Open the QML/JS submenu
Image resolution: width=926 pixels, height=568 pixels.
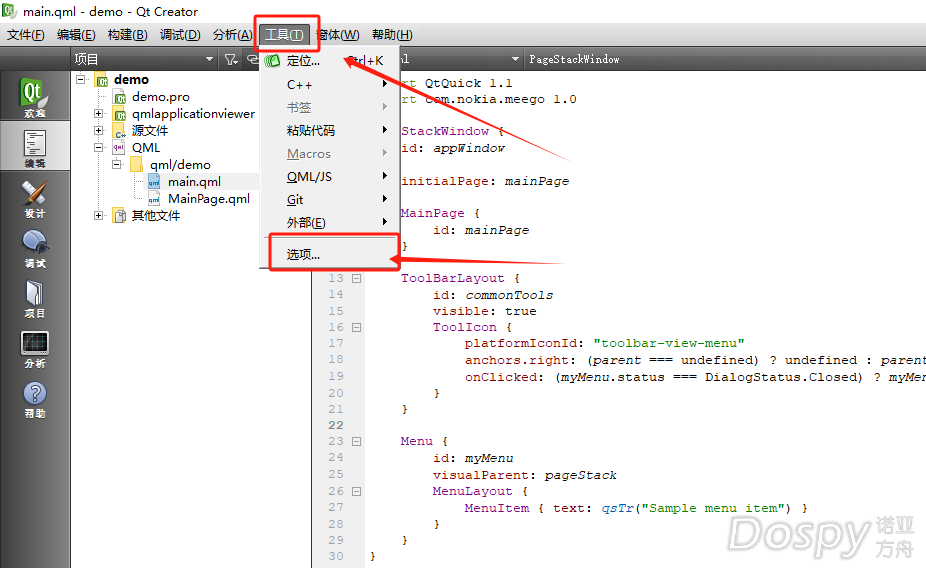tap(330, 177)
